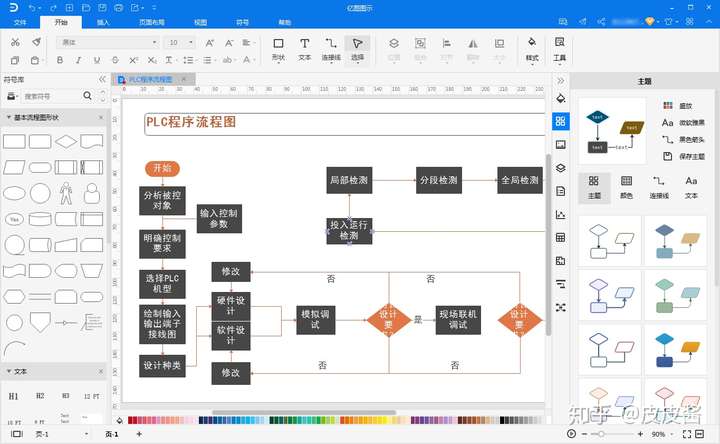Image resolution: width=720 pixels, height=444 pixels.
Task: Select the 文本 sub-tab in theme panel
Action: tap(691, 187)
